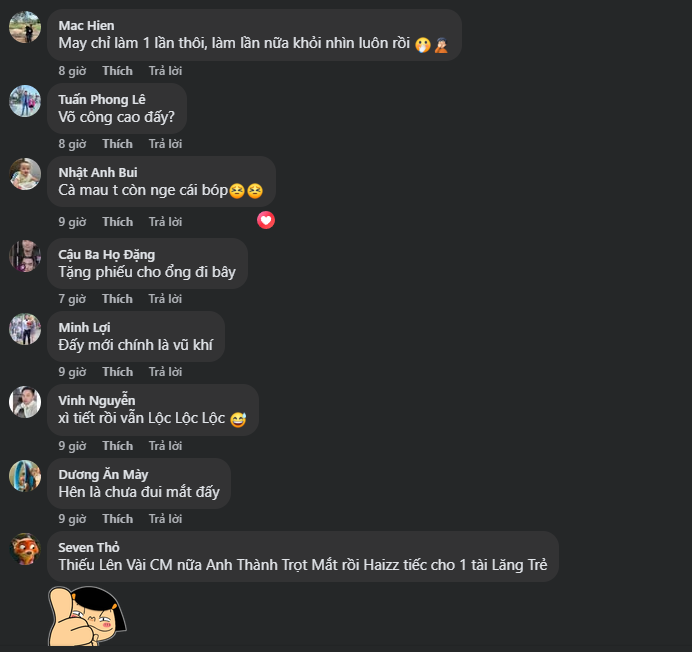Viewport: 692px width, 652px height.
Task: Open Tuấn Phong Lê's avatar
Action: [x=25, y=101]
